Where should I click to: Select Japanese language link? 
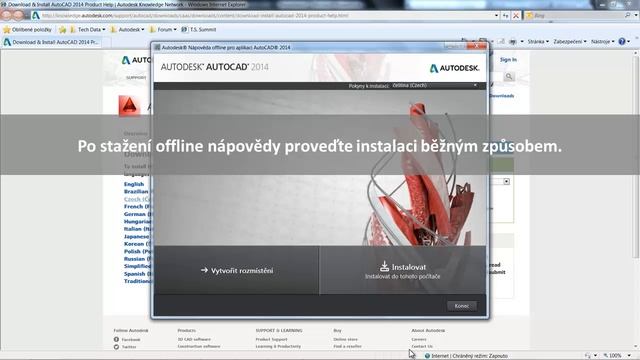[137, 236]
